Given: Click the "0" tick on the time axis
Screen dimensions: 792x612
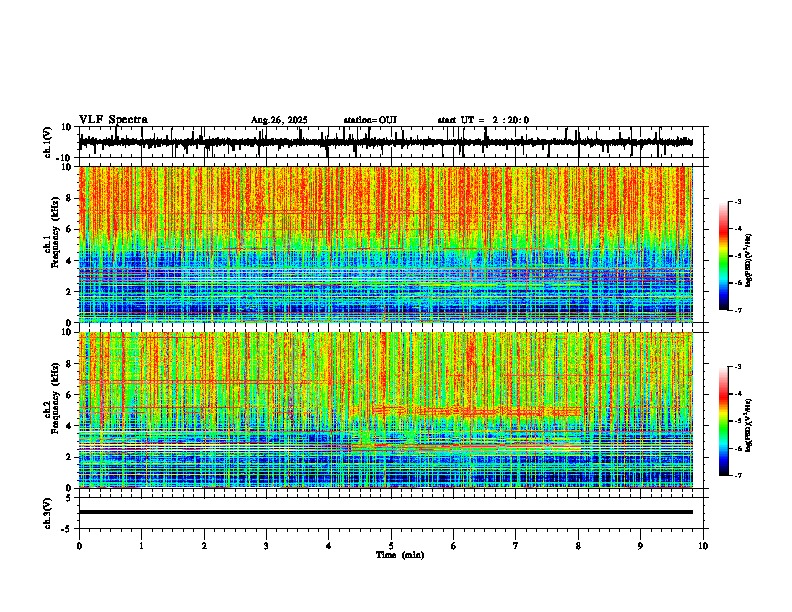Looking at the screenshot, I should (79, 546).
